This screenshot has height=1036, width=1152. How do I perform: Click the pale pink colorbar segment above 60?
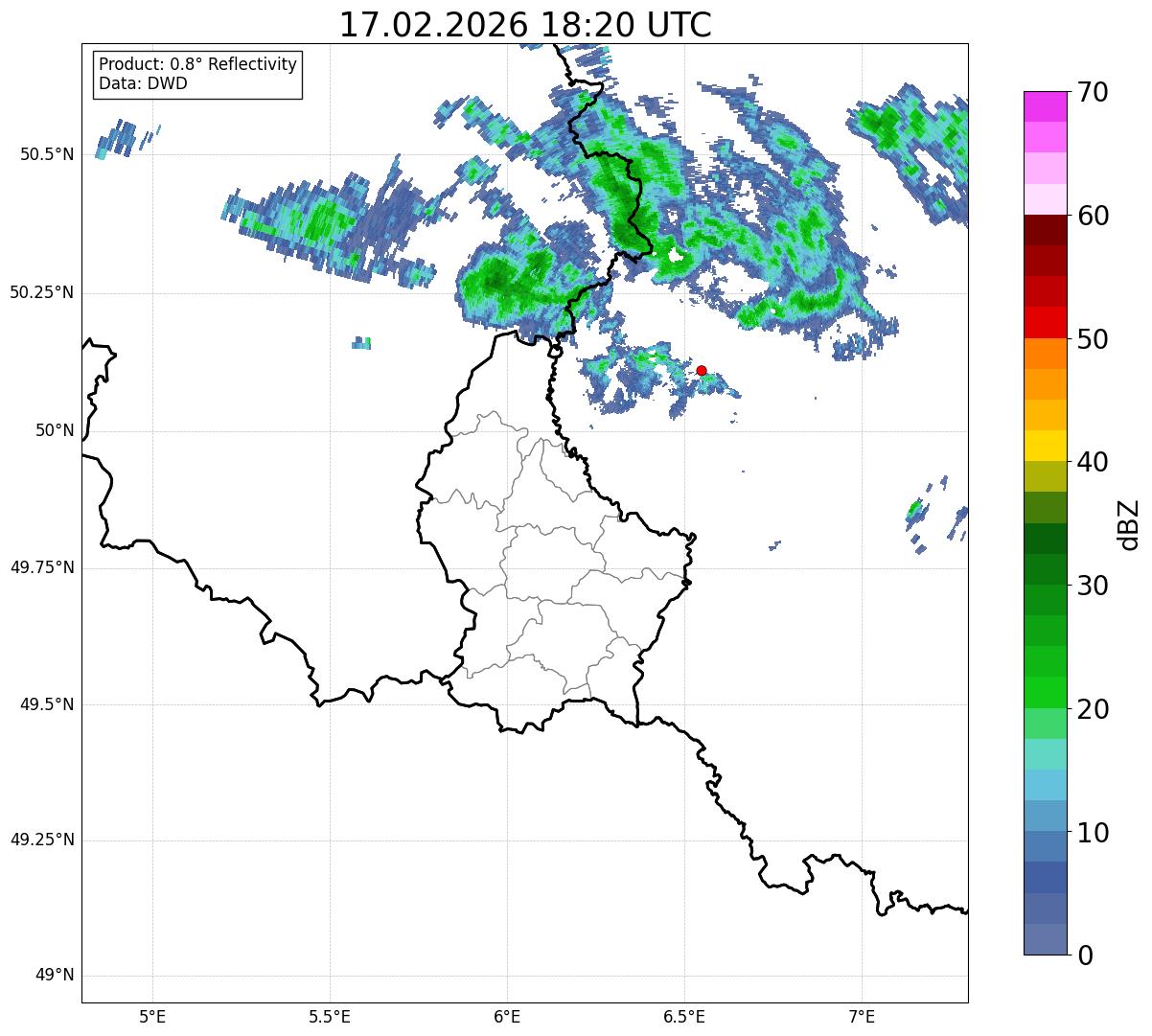(x=1046, y=199)
